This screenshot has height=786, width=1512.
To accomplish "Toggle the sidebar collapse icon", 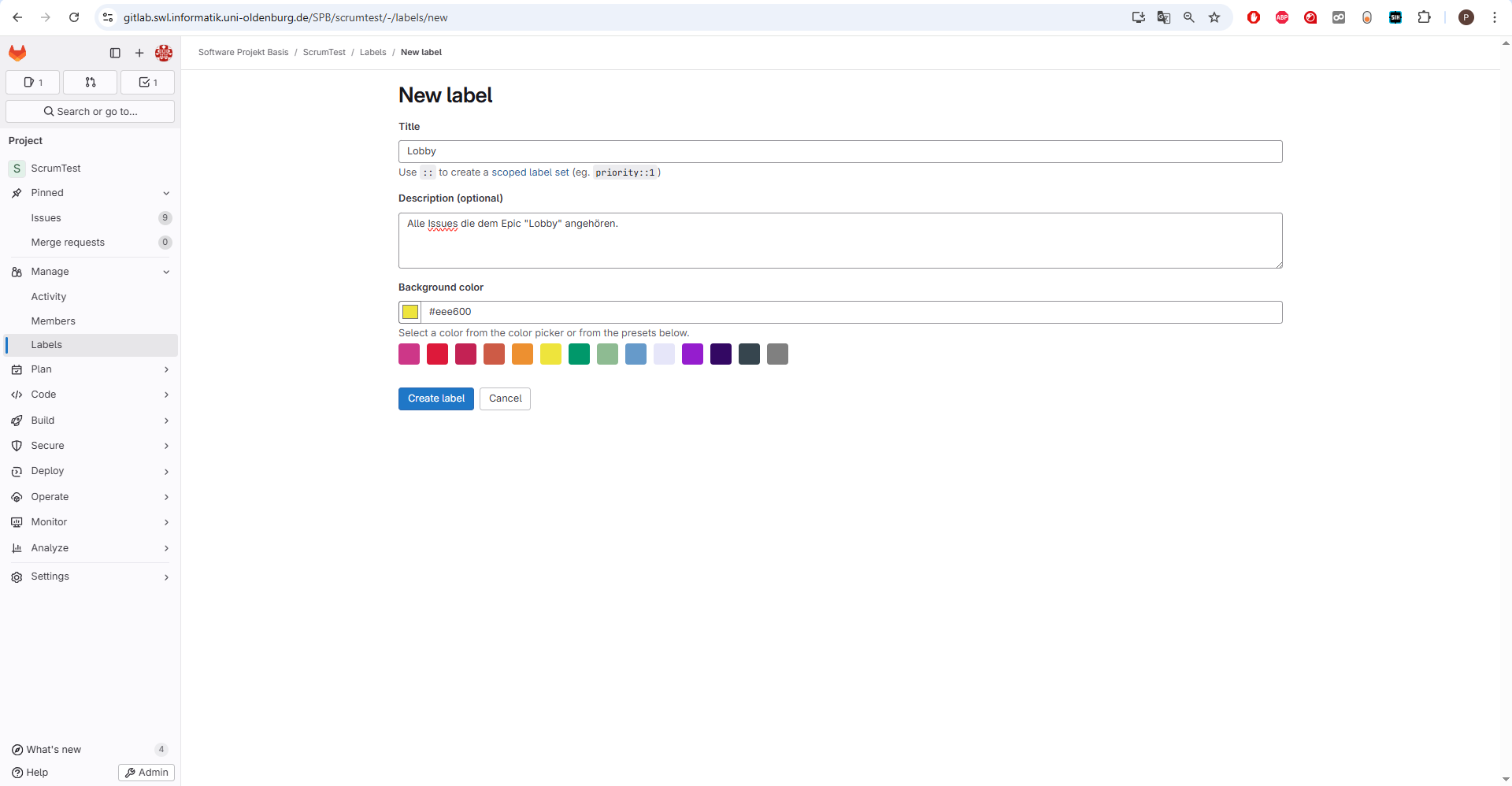I will 115,53.
